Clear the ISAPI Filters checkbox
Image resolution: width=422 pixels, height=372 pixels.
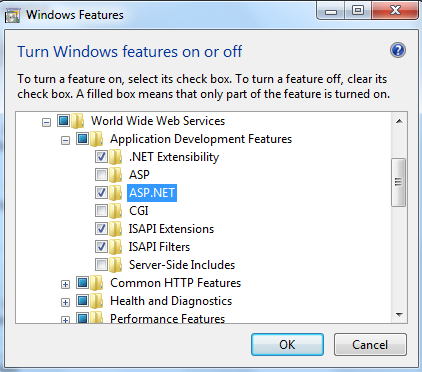coord(101,246)
